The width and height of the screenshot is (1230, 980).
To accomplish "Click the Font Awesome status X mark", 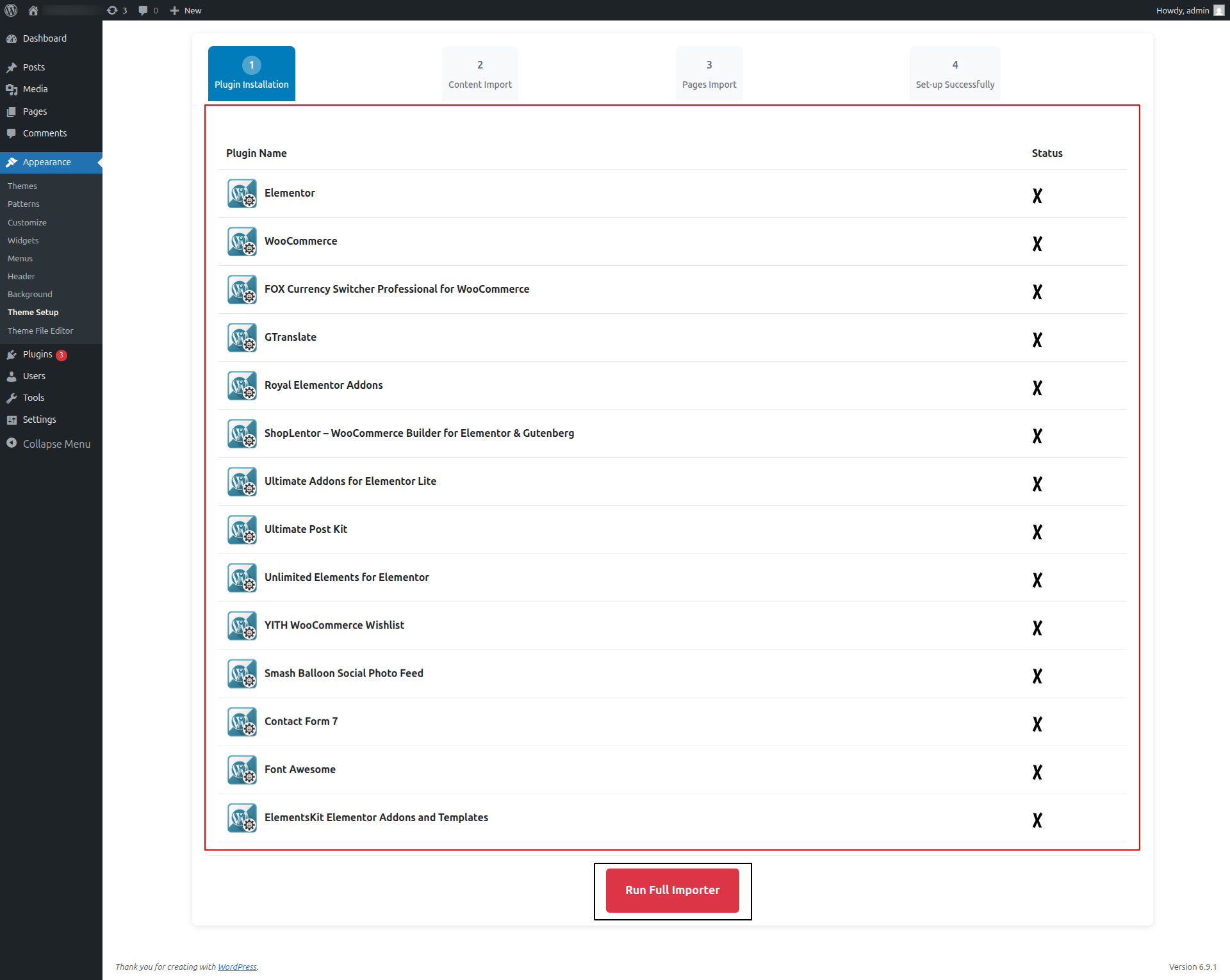I will point(1037,772).
